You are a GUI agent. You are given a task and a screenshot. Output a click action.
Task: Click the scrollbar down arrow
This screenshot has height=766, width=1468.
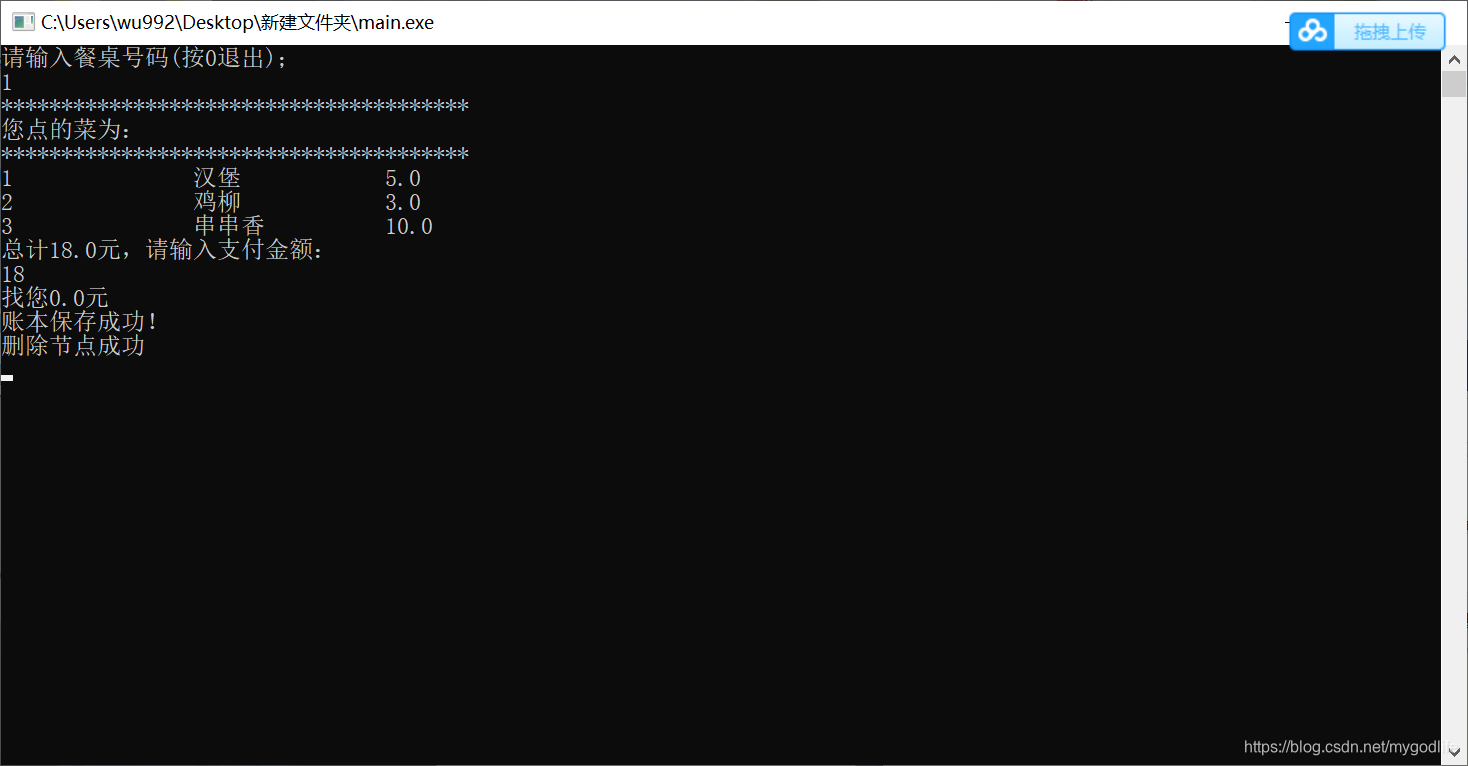coord(1454,753)
